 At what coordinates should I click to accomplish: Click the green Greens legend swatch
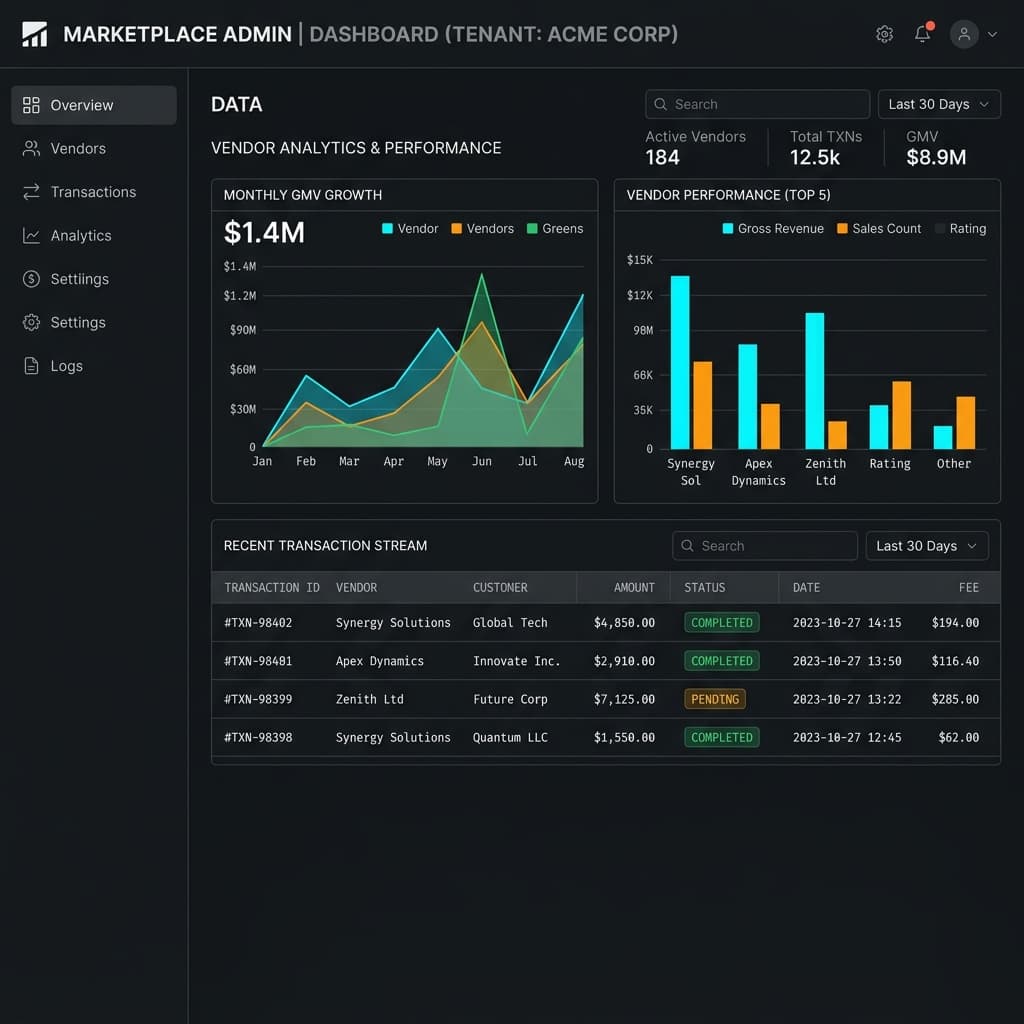(532, 229)
